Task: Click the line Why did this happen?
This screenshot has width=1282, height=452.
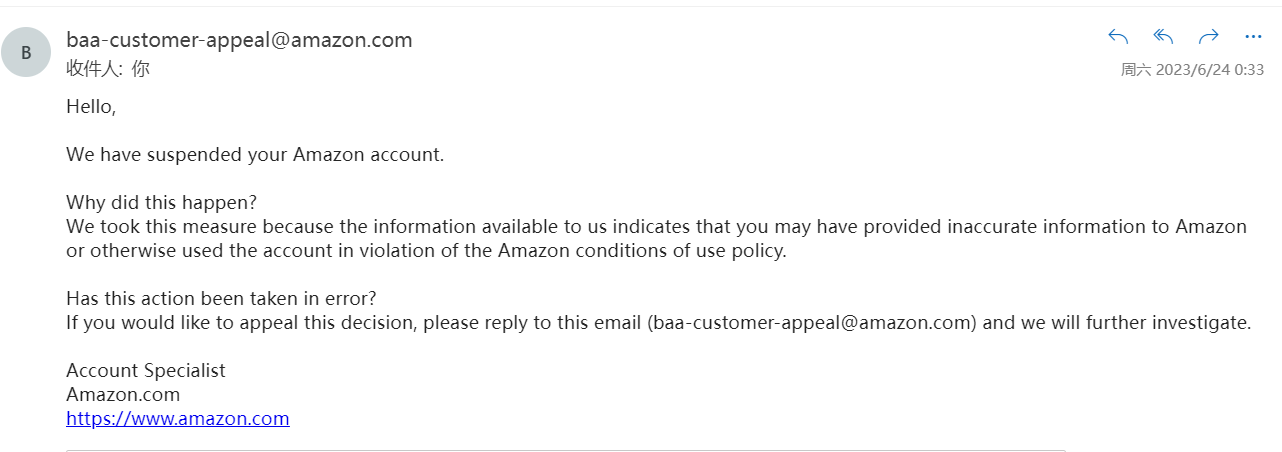Action: click(161, 203)
